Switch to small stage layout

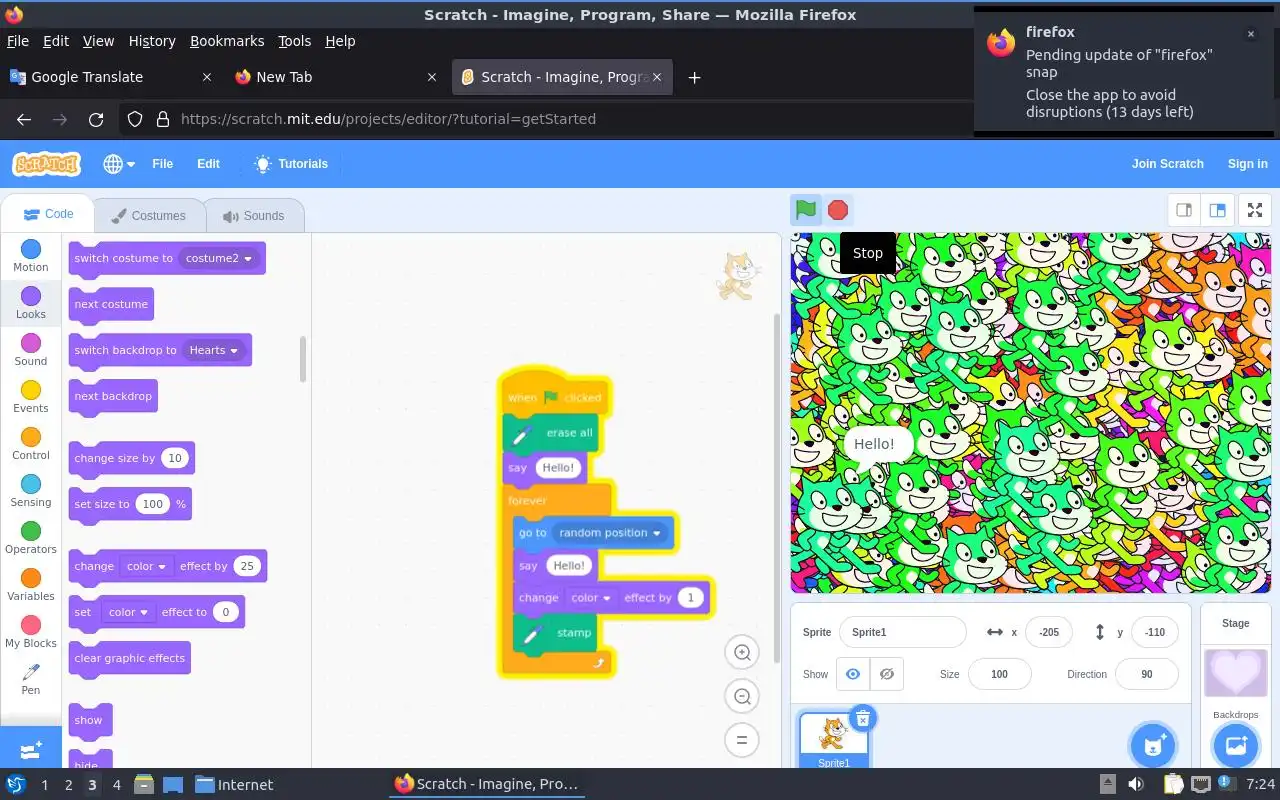pyautogui.click(x=1184, y=210)
